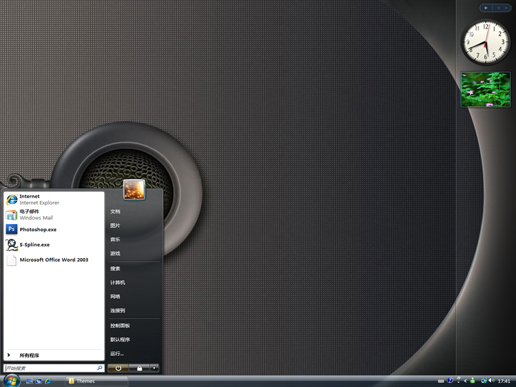Click sidebar next gadgets page arrow
Screen dimensions: 516x387
point(506,8)
